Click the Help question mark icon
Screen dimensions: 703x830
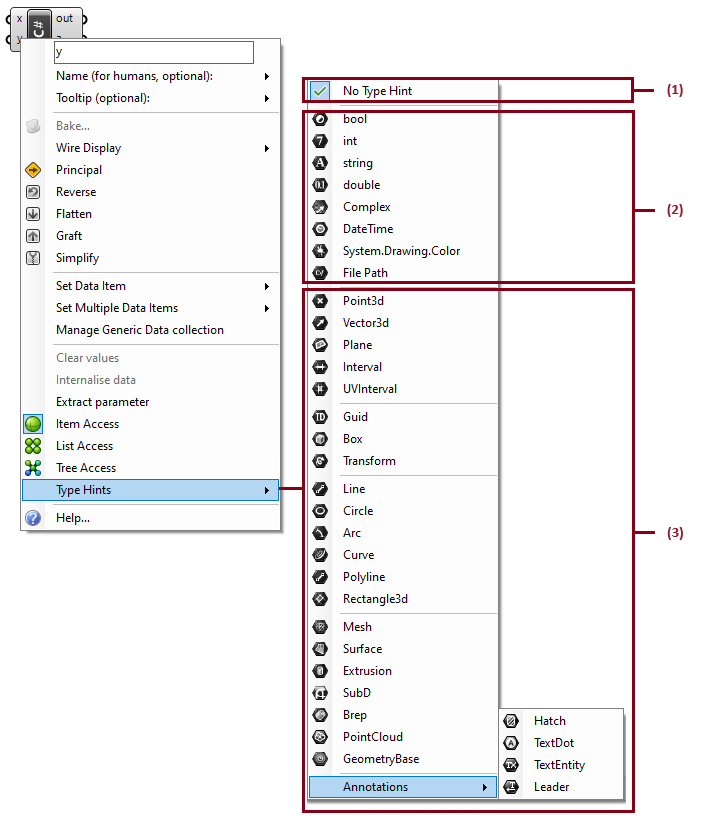tap(33, 518)
